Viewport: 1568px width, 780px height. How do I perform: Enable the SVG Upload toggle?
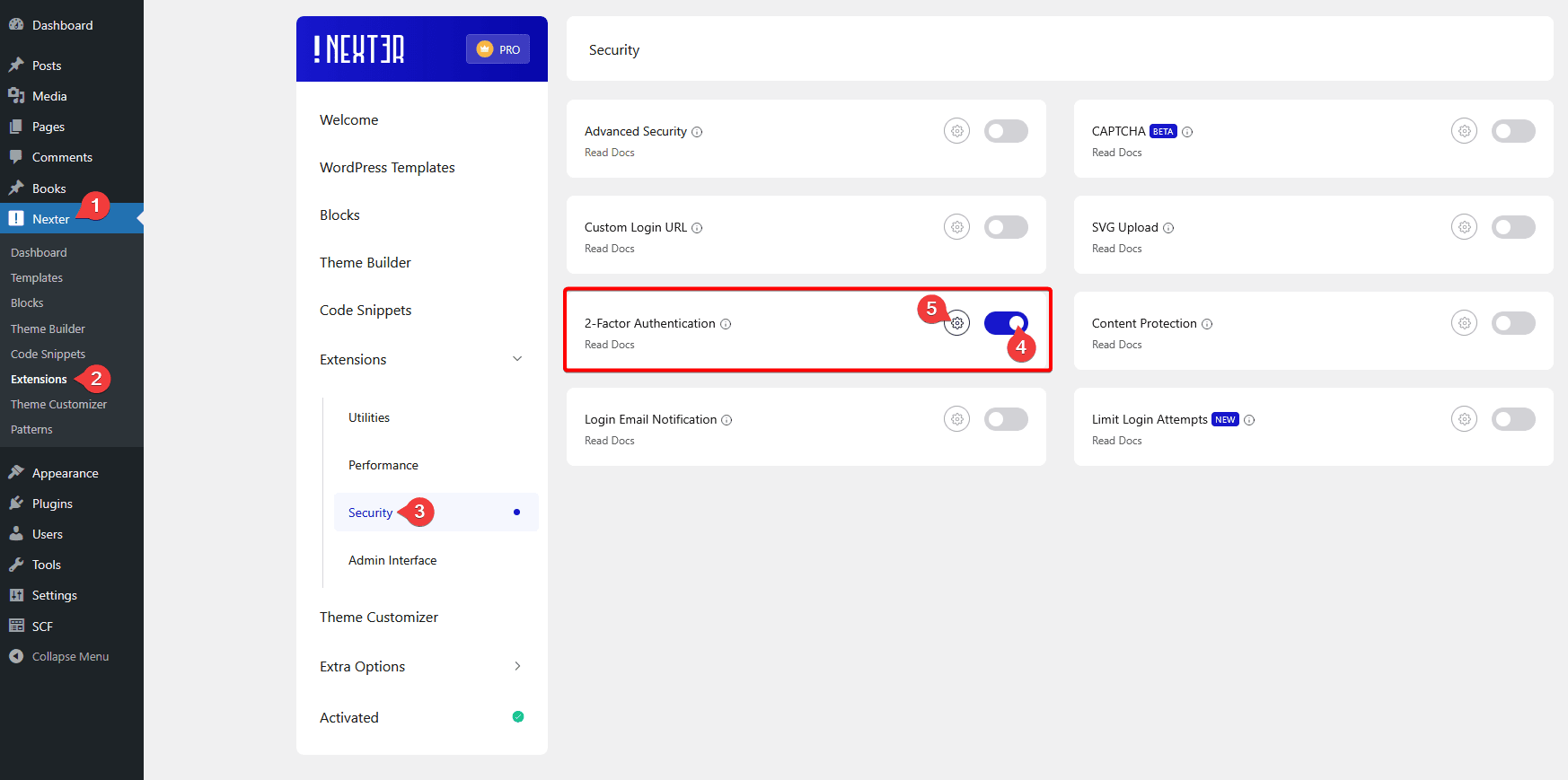coord(1513,227)
